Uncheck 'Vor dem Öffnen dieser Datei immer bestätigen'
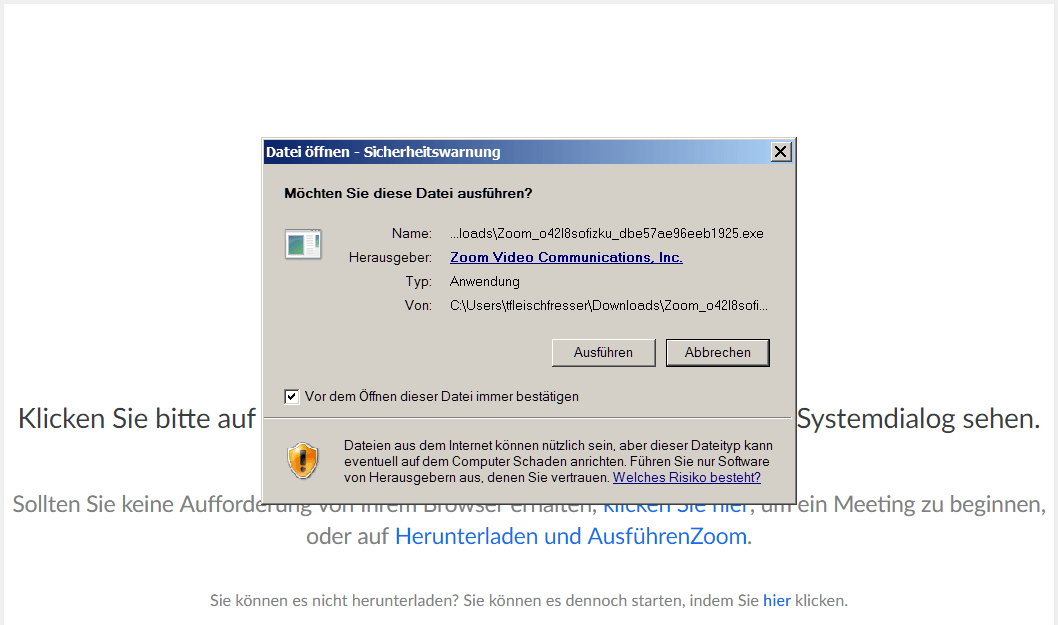This screenshot has width=1058, height=625. click(291, 397)
